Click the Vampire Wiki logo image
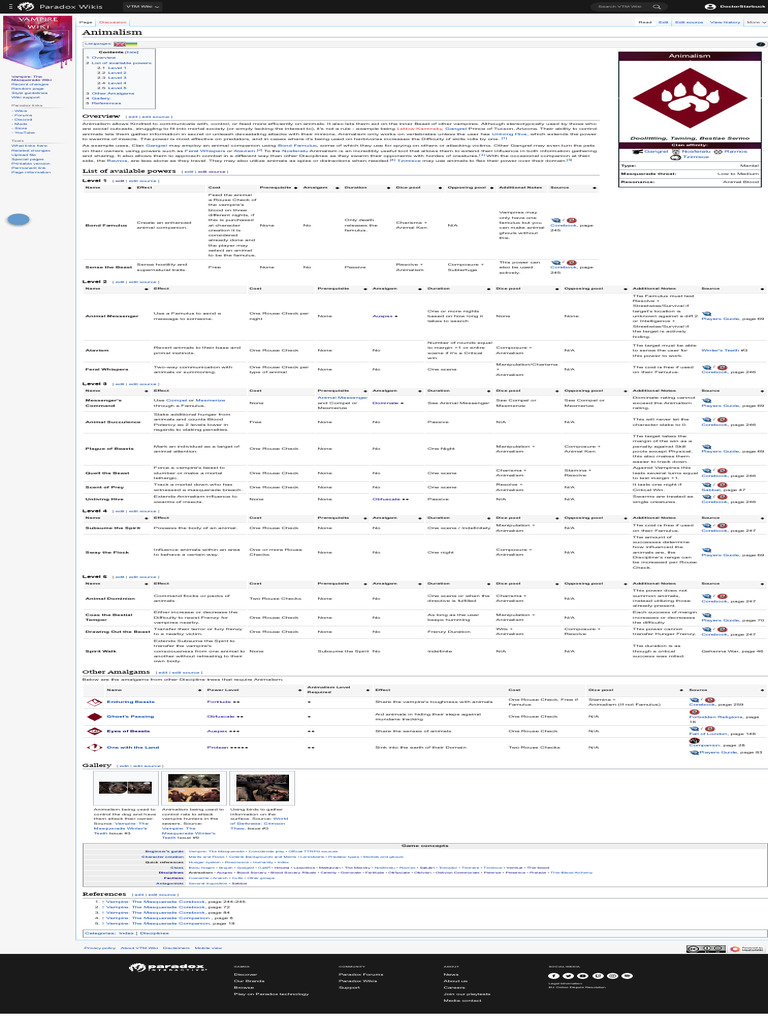768x1024 pixels. tap(38, 43)
